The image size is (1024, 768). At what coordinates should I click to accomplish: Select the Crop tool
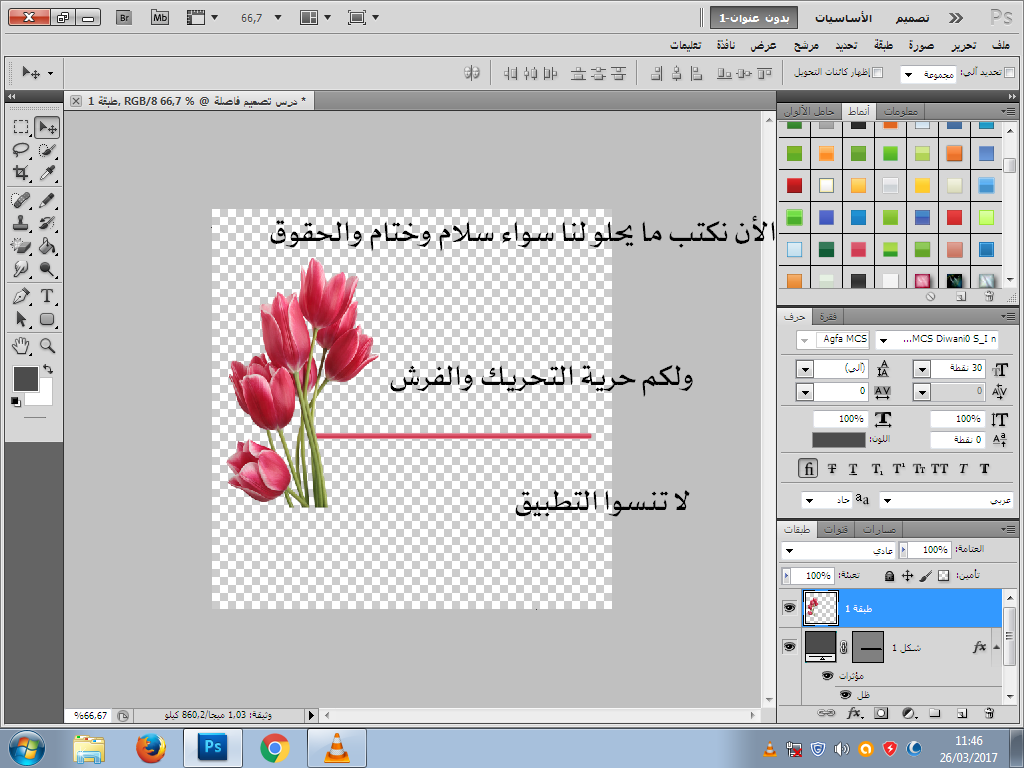point(21,173)
